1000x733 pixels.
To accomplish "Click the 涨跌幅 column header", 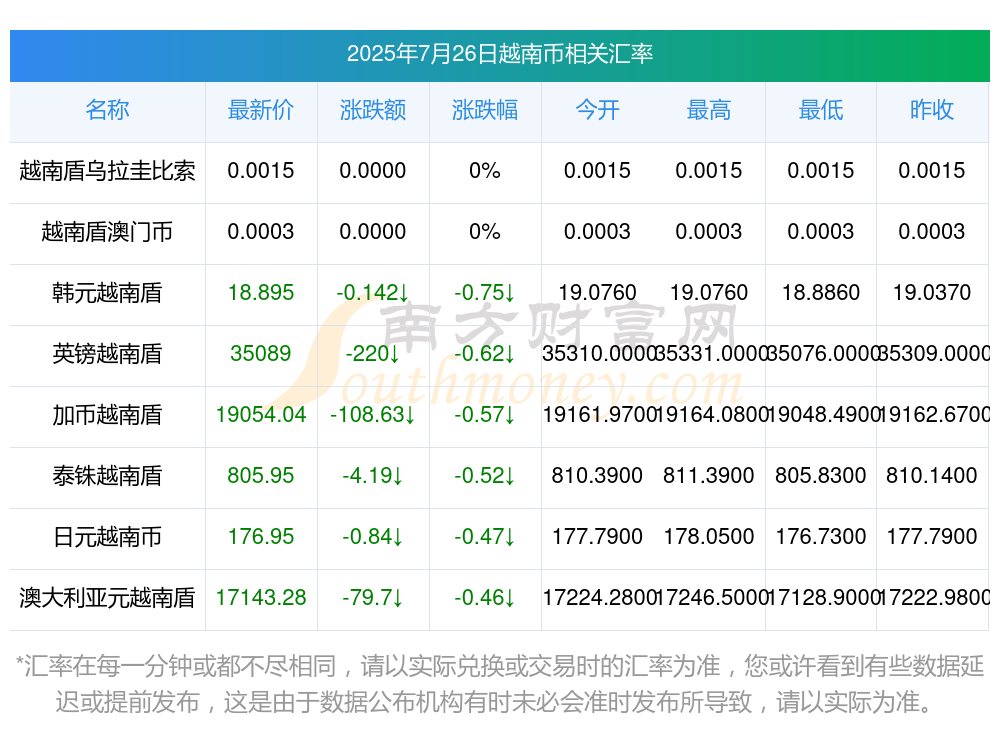I will point(485,110).
